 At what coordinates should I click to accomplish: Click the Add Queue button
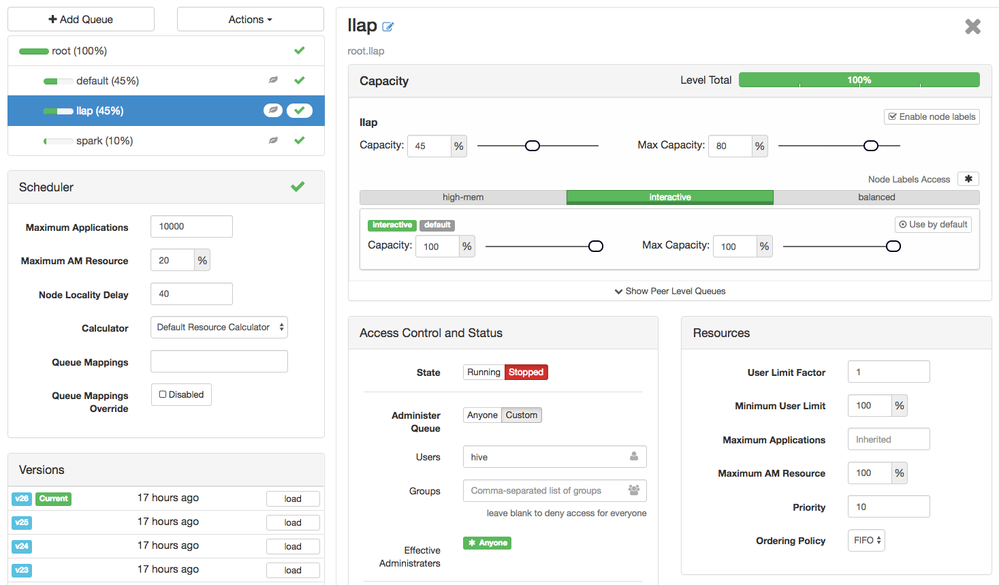pos(81,19)
